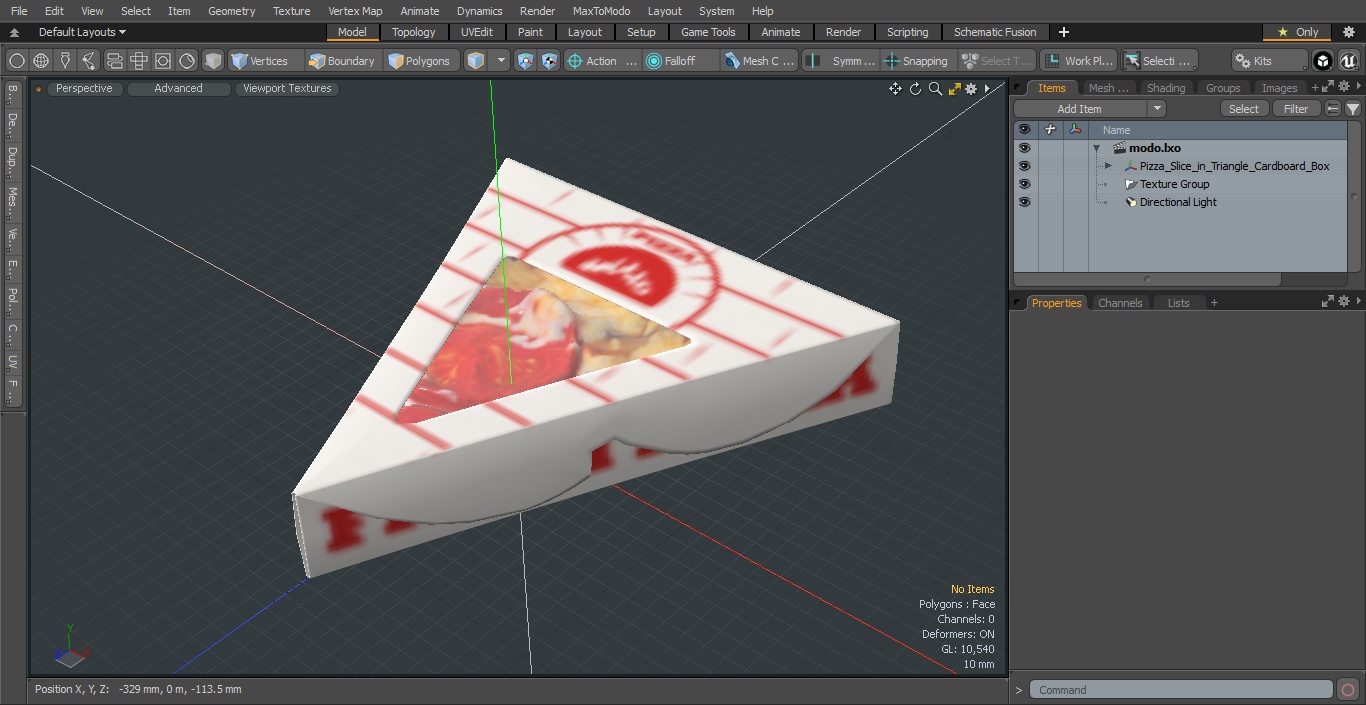Maximize the viewport with orange arrows icon

tap(954, 89)
